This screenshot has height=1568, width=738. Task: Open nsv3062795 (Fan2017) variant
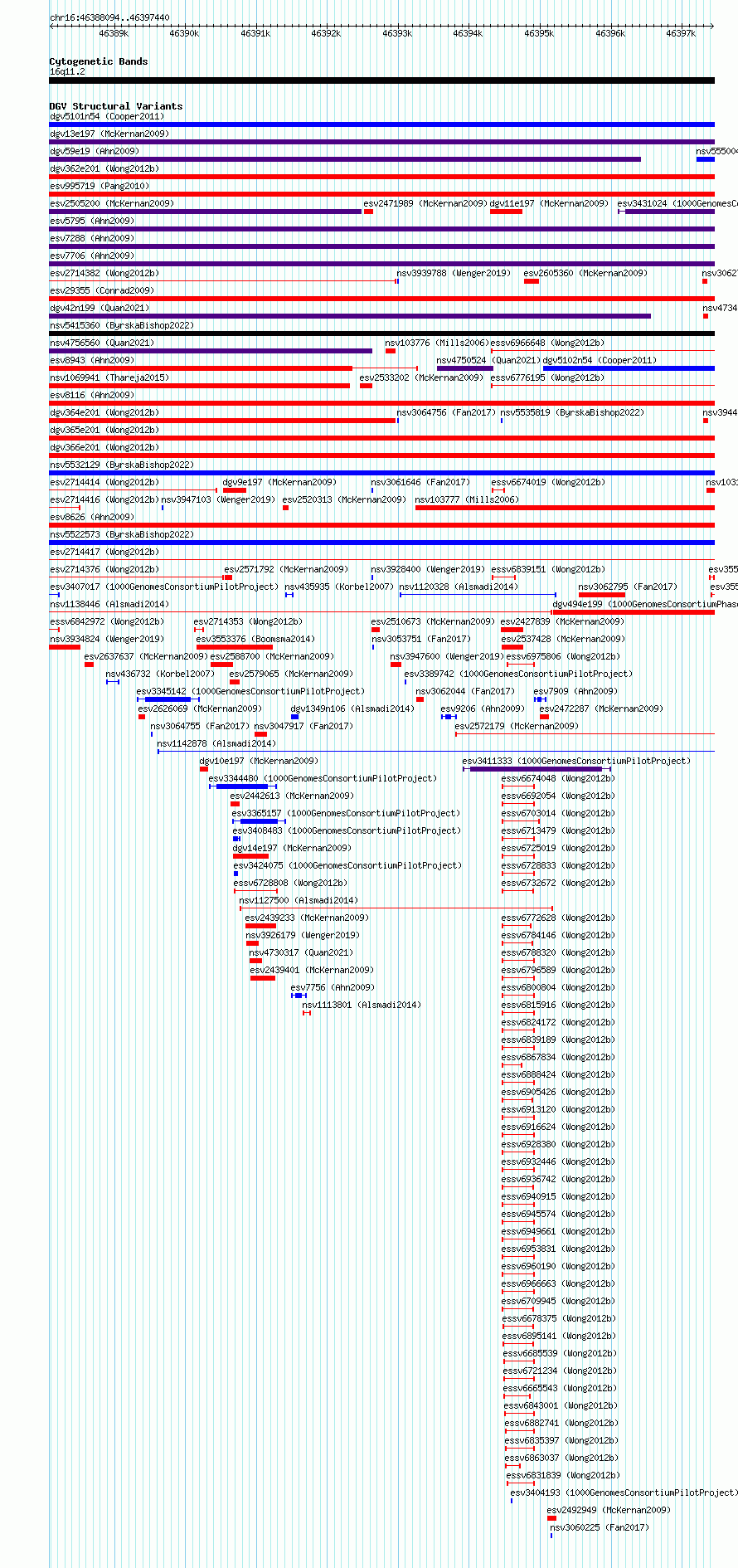coord(628,587)
